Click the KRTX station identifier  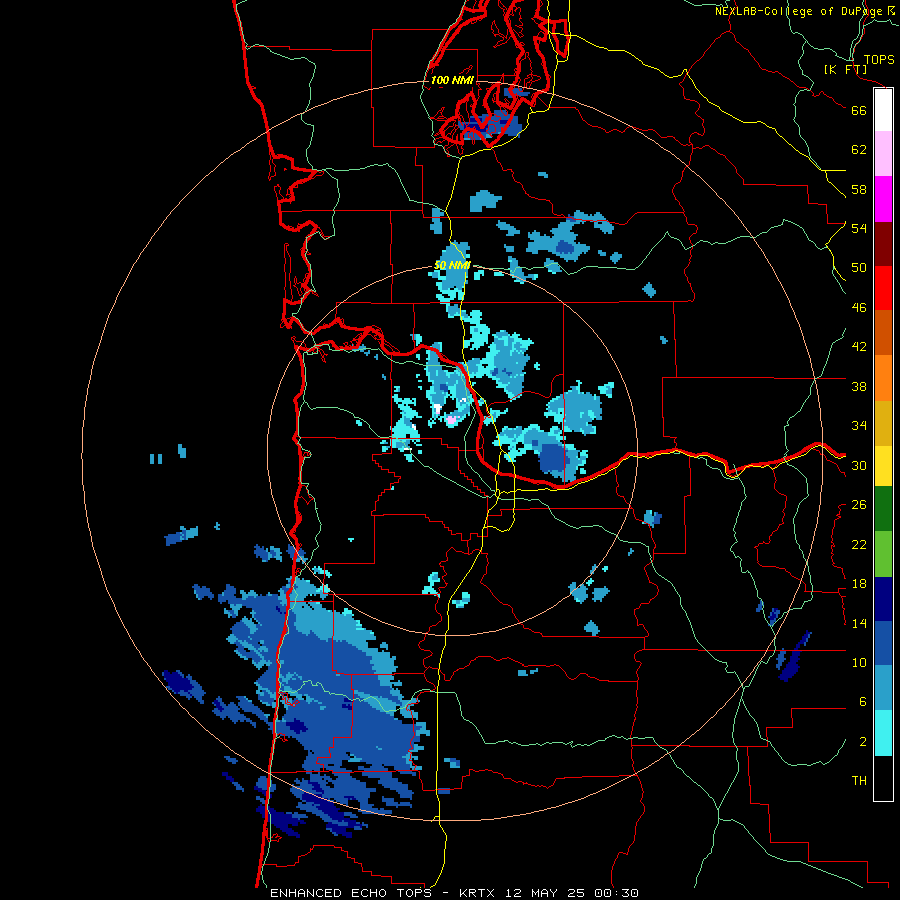click(479, 893)
